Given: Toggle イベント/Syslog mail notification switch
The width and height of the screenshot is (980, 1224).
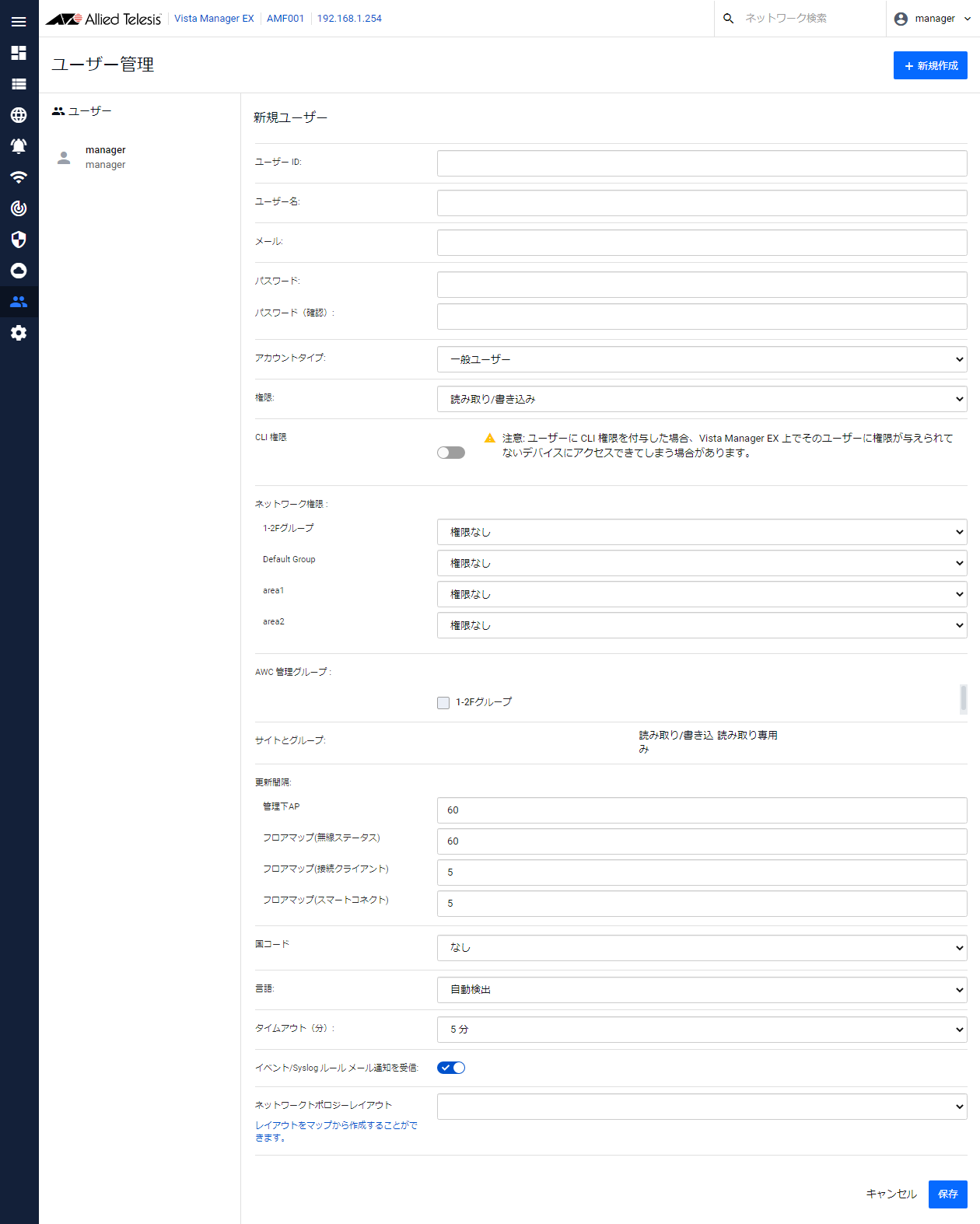Looking at the screenshot, I should point(451,1068).
